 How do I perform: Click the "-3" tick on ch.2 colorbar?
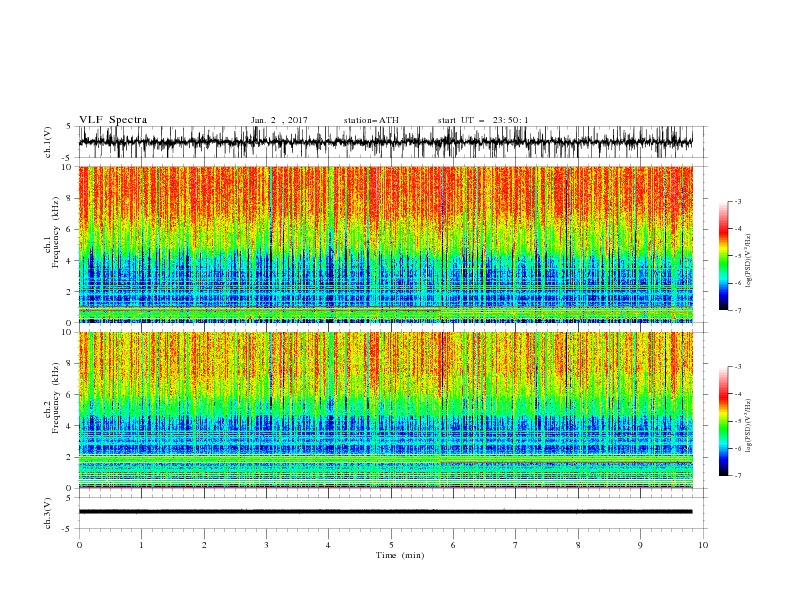(738, 367)
